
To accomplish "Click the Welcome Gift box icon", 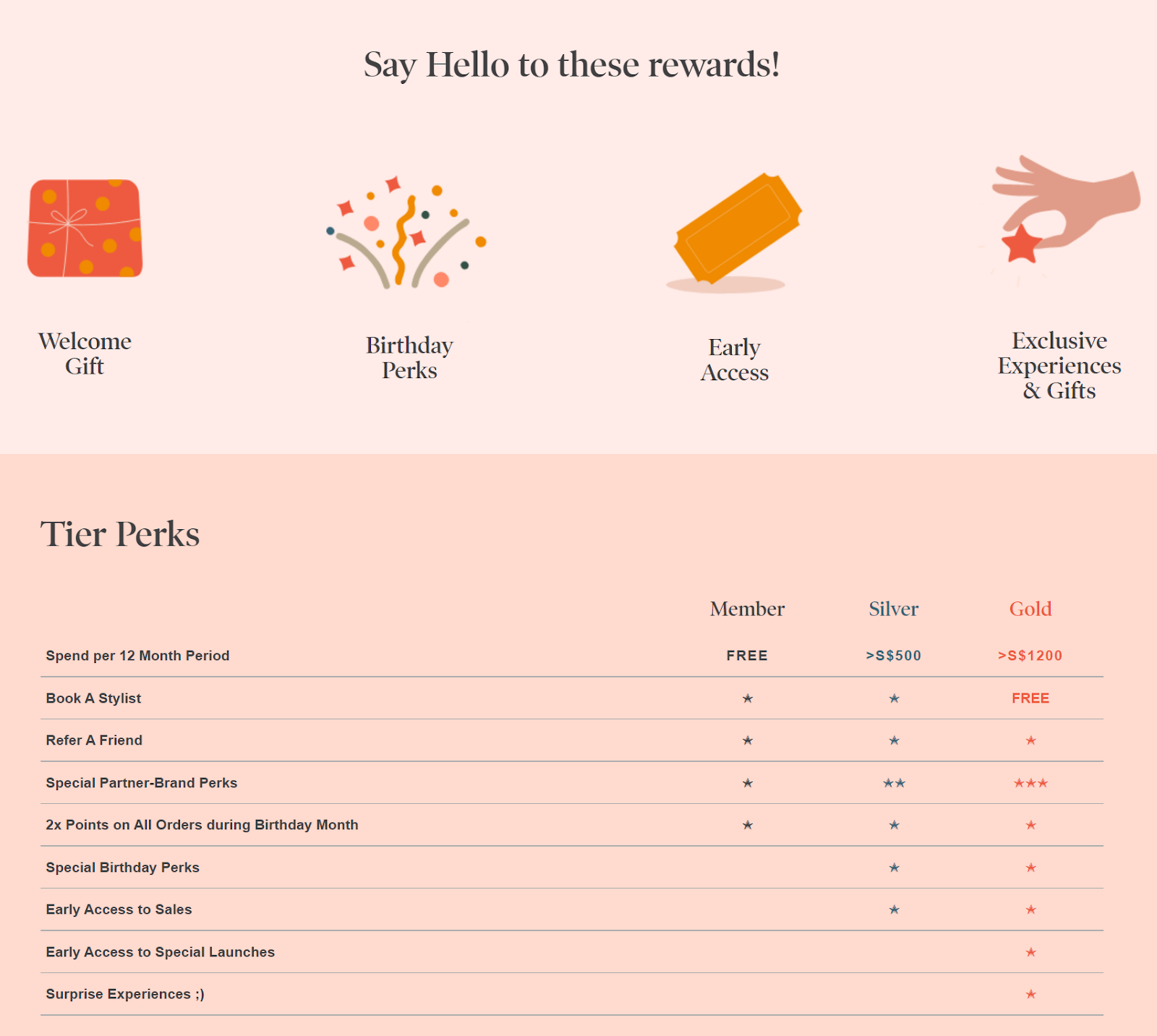I will click(85, 228).
